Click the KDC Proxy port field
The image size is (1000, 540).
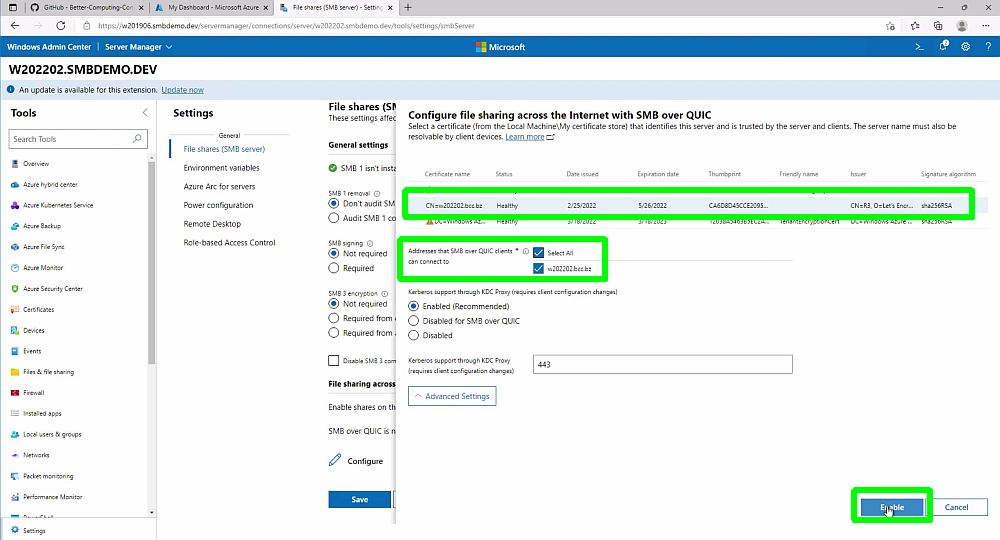[663, 365]
